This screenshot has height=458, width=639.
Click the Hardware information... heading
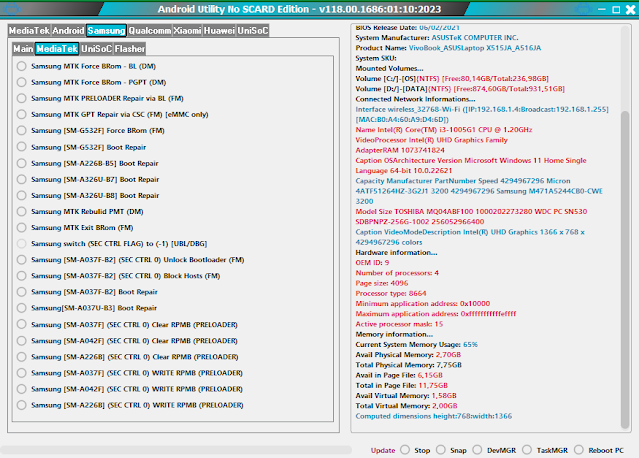coord(397,253)
